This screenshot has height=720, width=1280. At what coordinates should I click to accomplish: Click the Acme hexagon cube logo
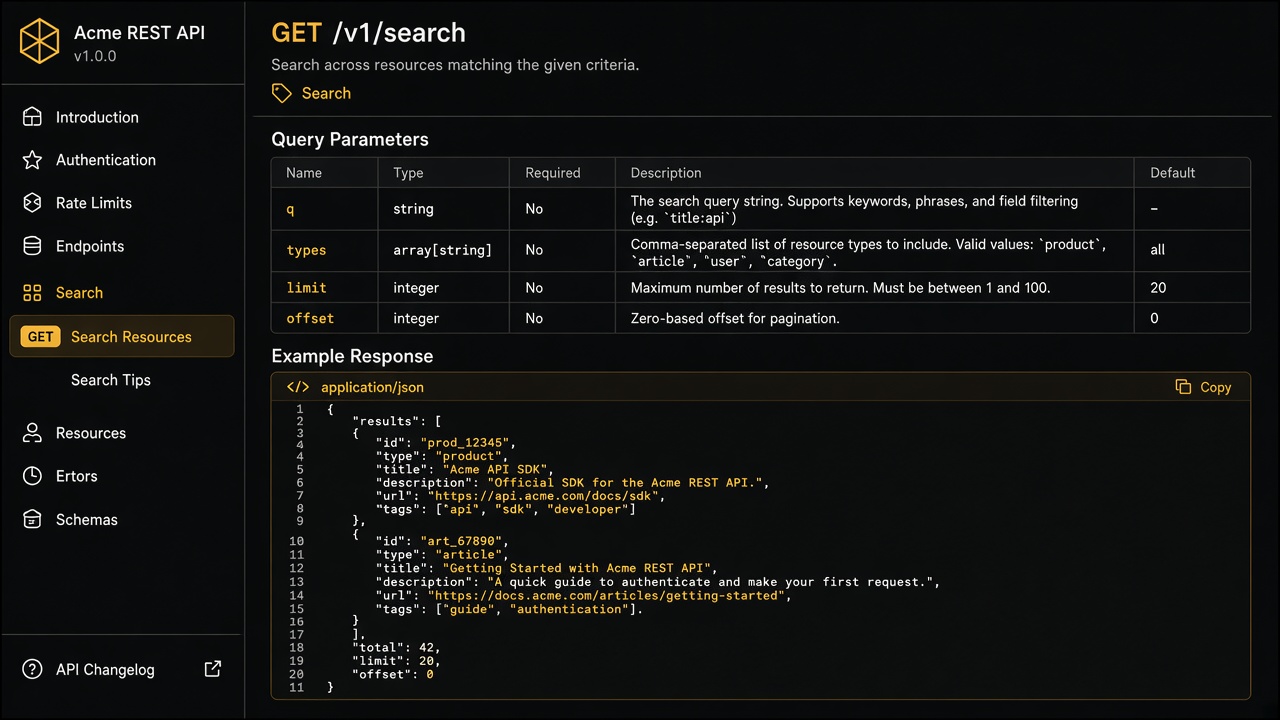pyautogui.click(x=40, y=42)
